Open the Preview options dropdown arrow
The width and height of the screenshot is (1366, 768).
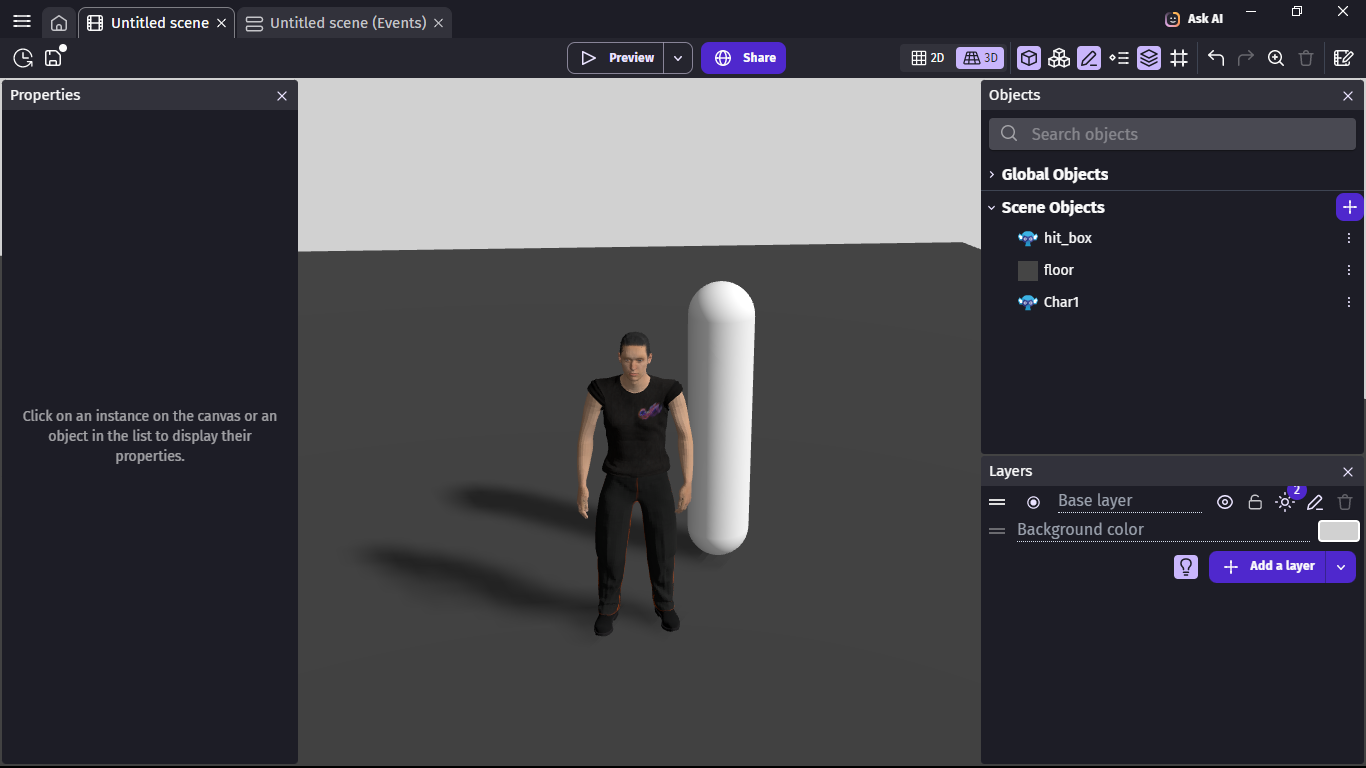[x=678, y=58]
